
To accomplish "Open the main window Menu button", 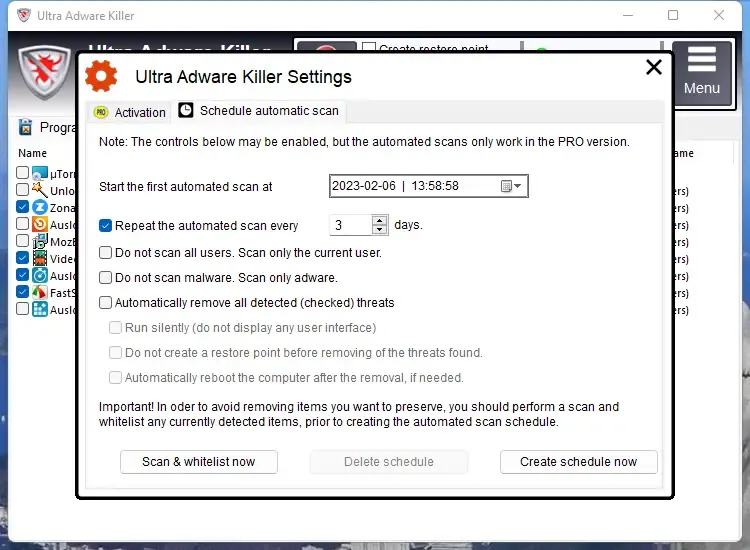I will tap(701, 73).
